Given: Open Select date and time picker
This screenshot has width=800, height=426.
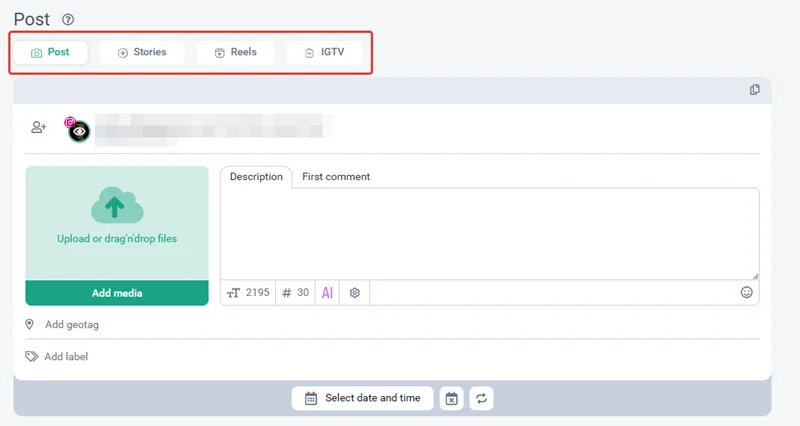Looking at the screenshot, I should pyautogui.click(x=363, y=398).
